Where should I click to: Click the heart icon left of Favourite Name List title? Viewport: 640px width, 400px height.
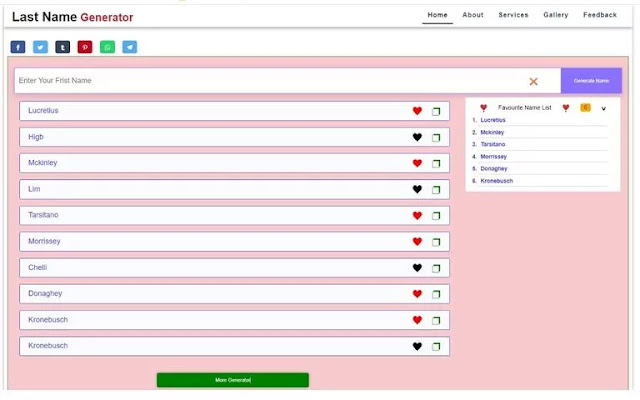click(x=484, y=108)
